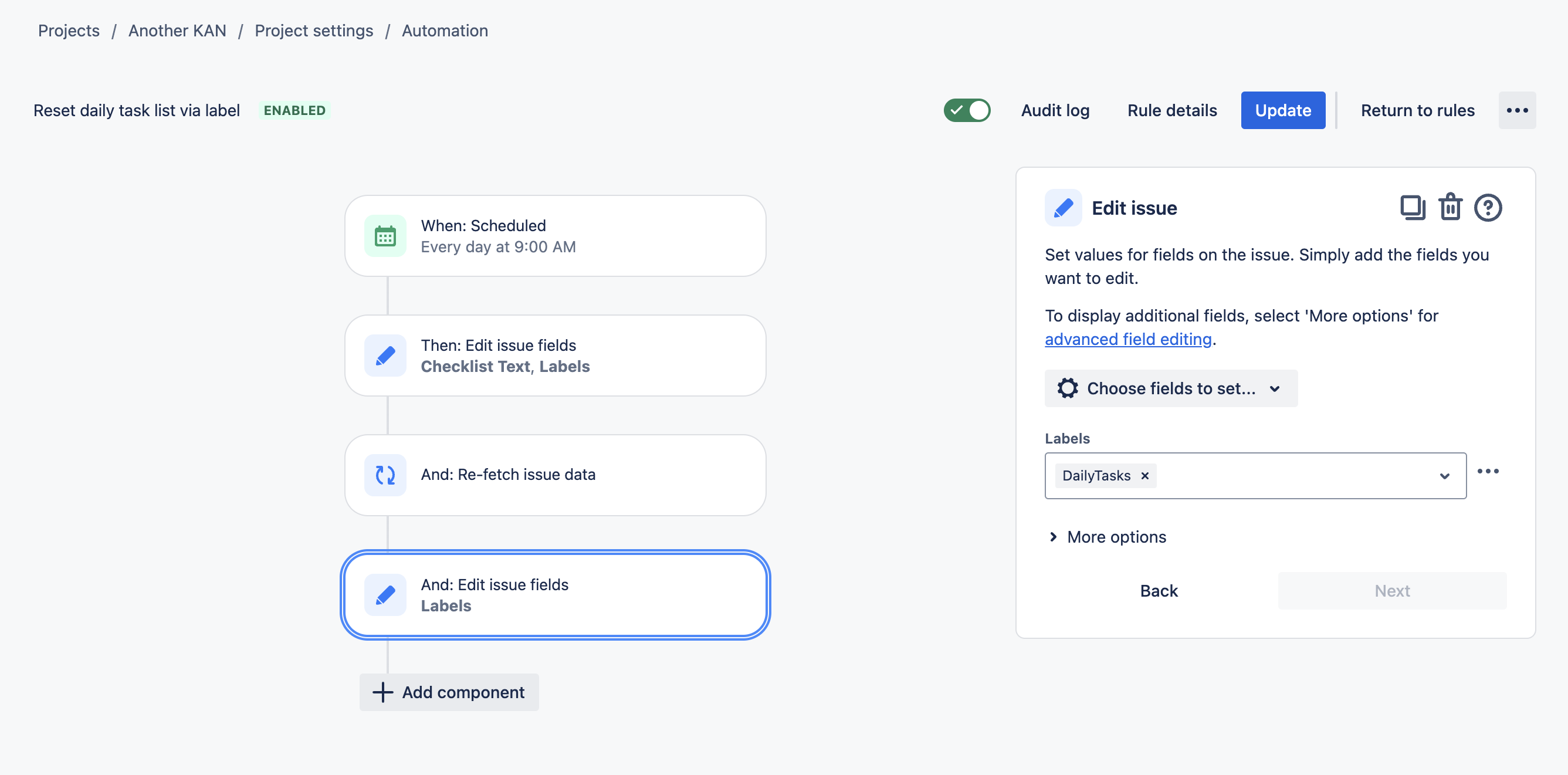Click the pencil icon on Checklist Text step
Screen dimensions: 1568x775
385,356
